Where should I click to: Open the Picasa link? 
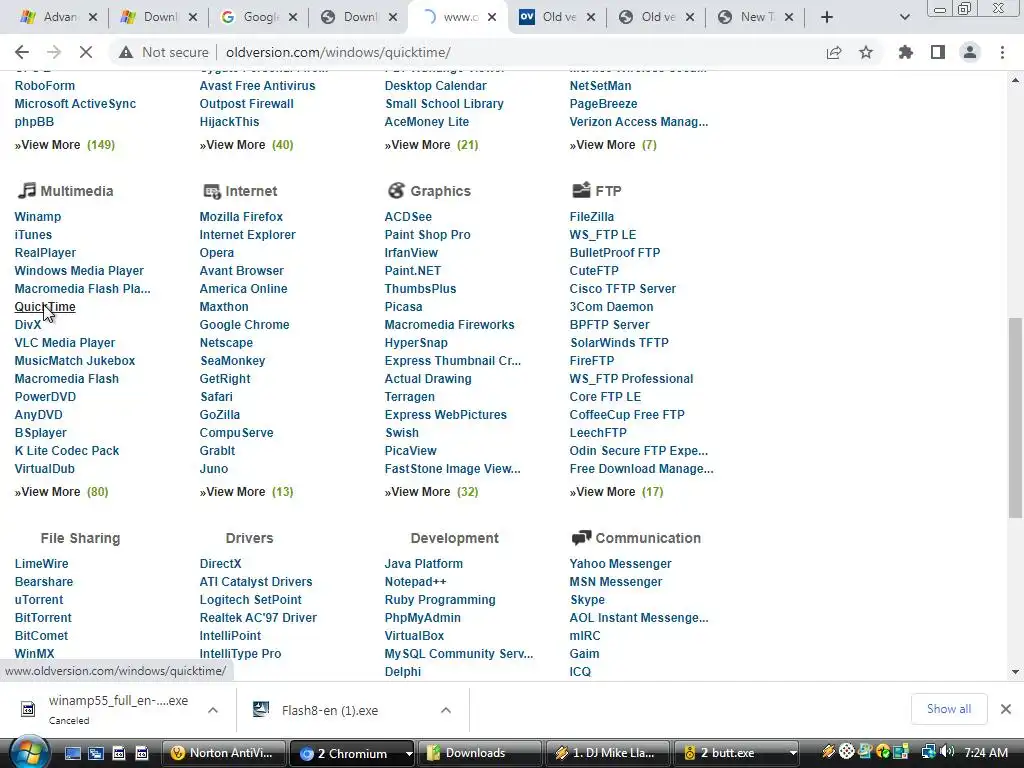403,307
